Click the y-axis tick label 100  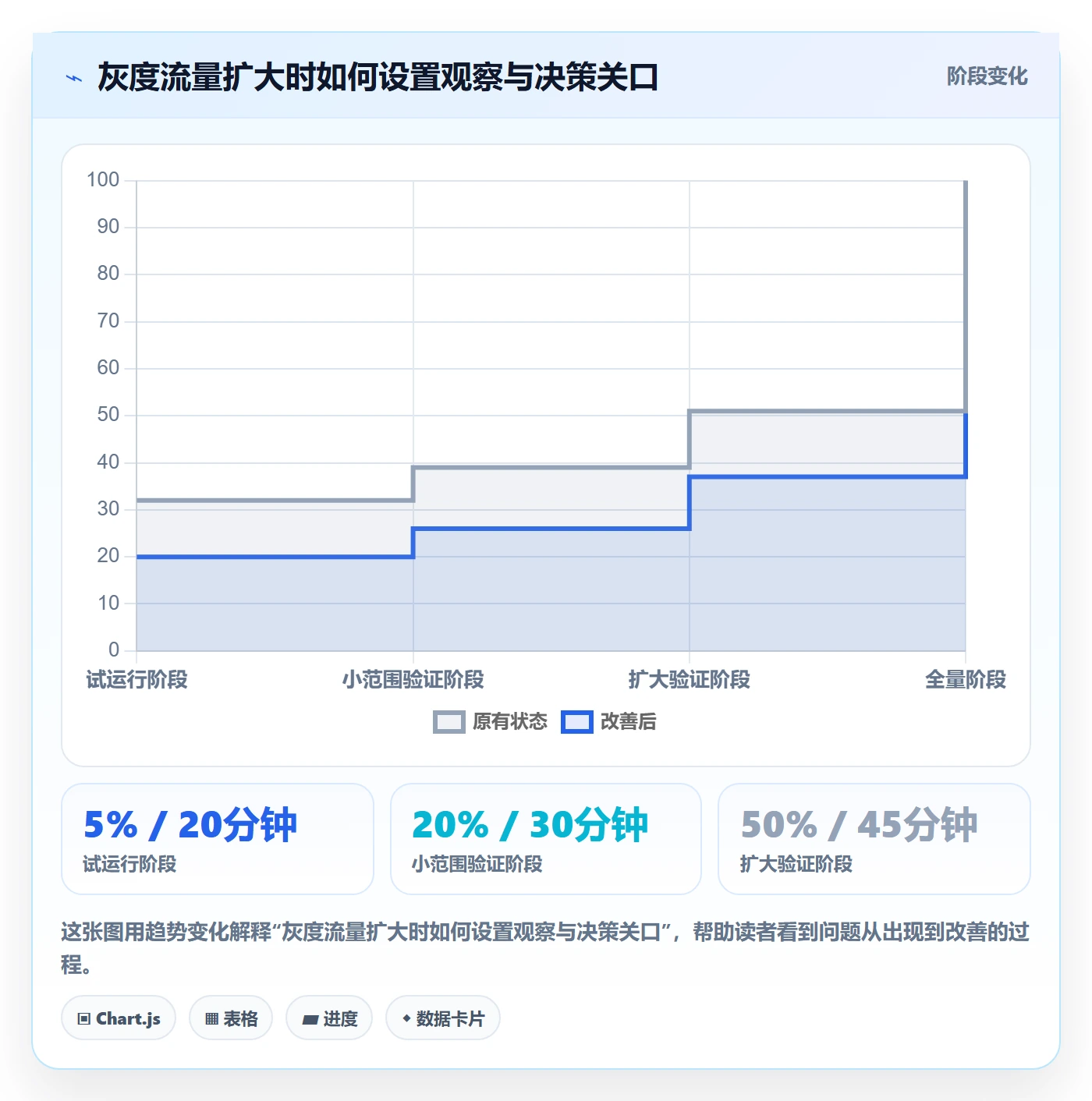(103, 180)
